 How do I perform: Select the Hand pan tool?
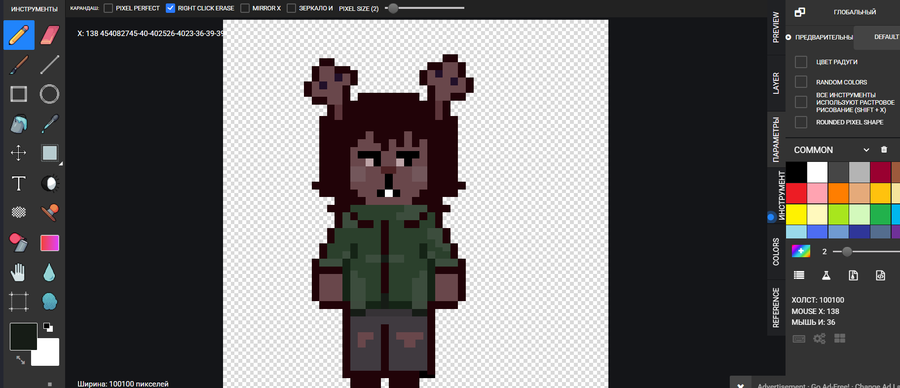point(19,272)
